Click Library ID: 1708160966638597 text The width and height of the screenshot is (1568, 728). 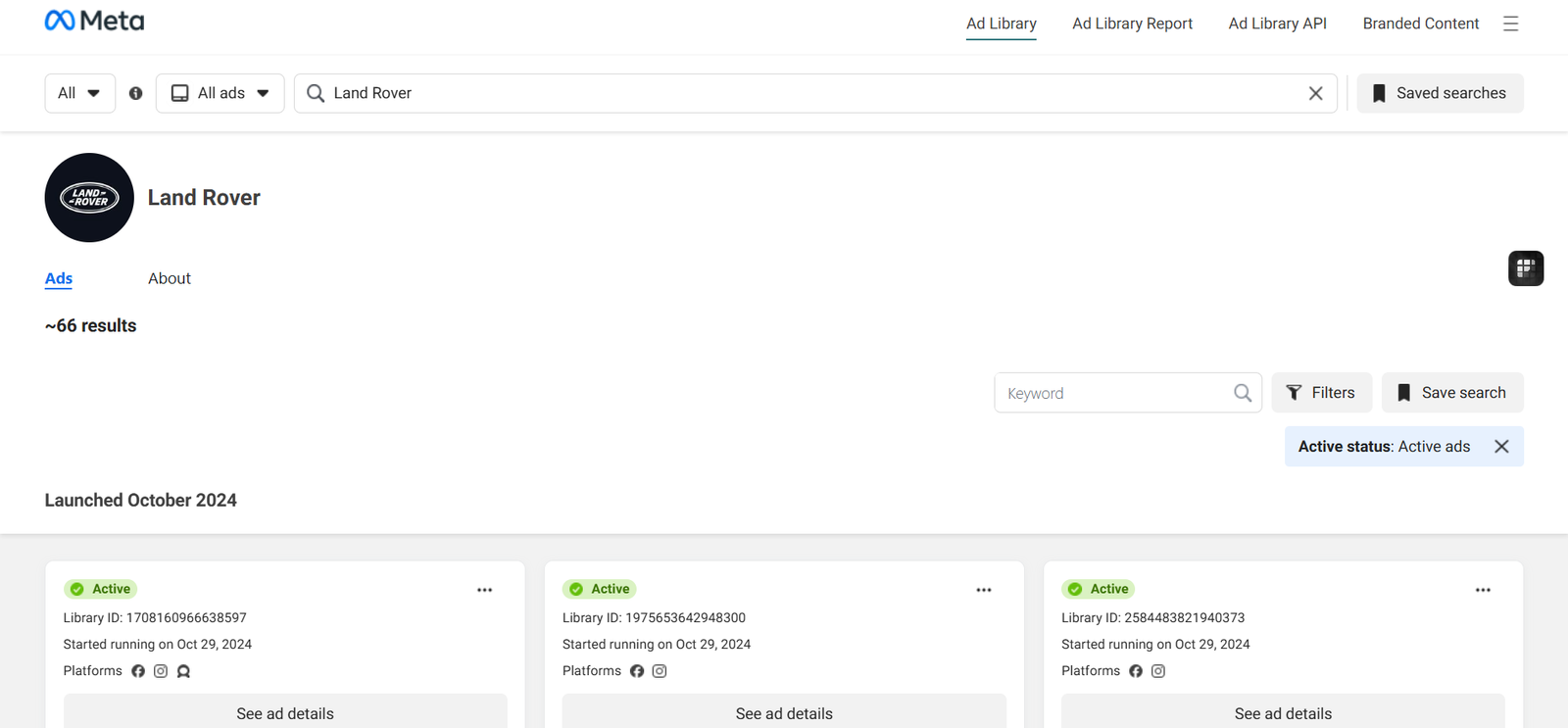(x=155, y=618)
